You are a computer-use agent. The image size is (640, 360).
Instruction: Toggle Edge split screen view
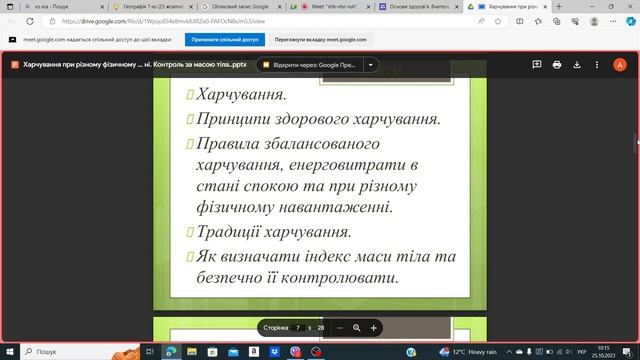pos(520,21)
